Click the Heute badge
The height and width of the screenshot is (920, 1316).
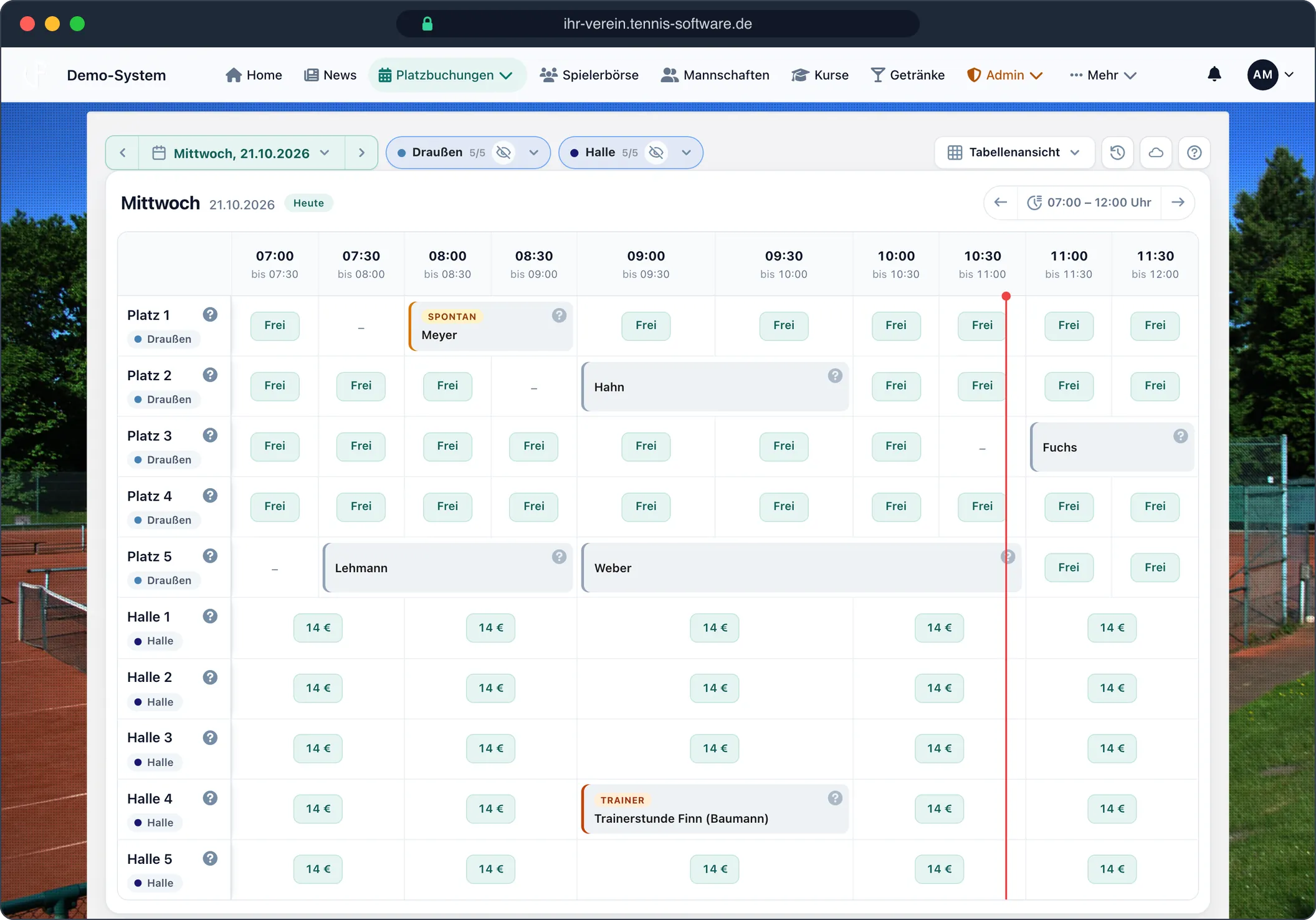[x=308, y=203]
